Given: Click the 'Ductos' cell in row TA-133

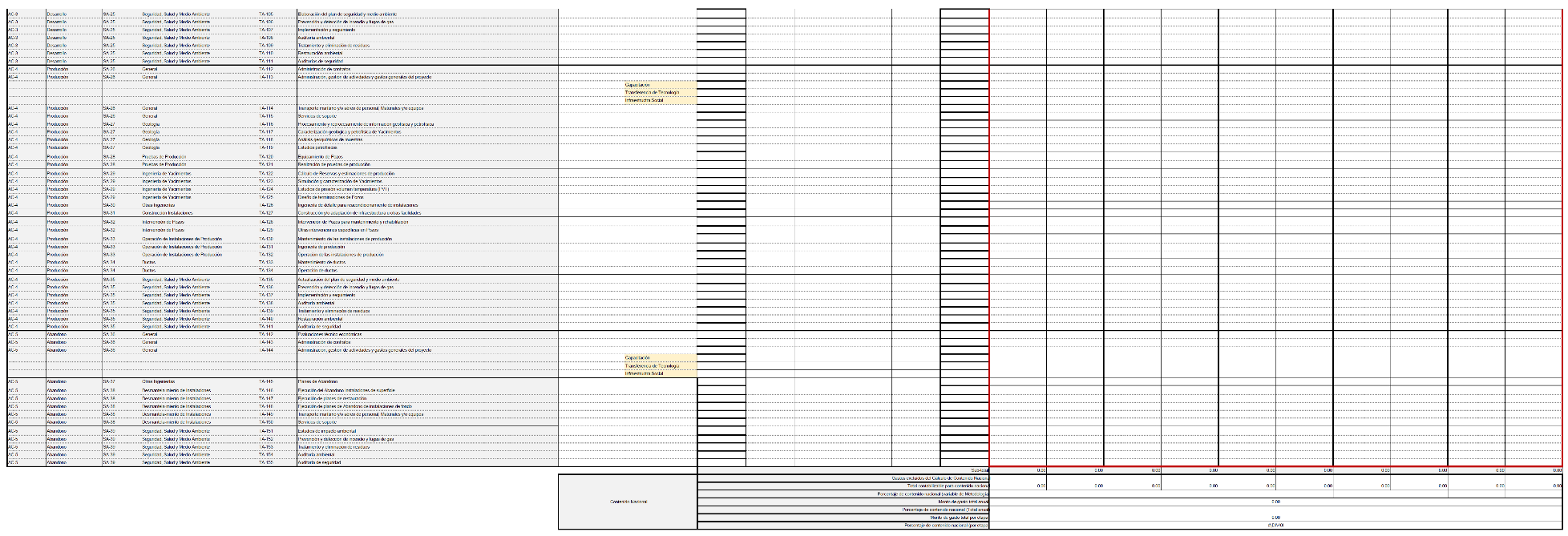Looking at the screenshot, I should click(149, 262).
